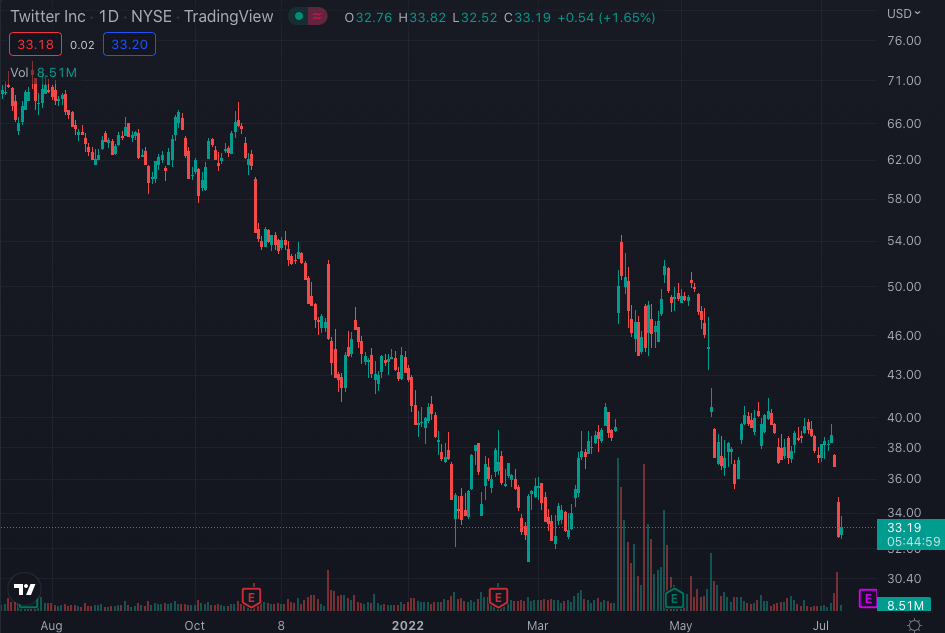945x633 pixels.
Task: Click the Twitter Inc symbol title
Action: [48, 16]
